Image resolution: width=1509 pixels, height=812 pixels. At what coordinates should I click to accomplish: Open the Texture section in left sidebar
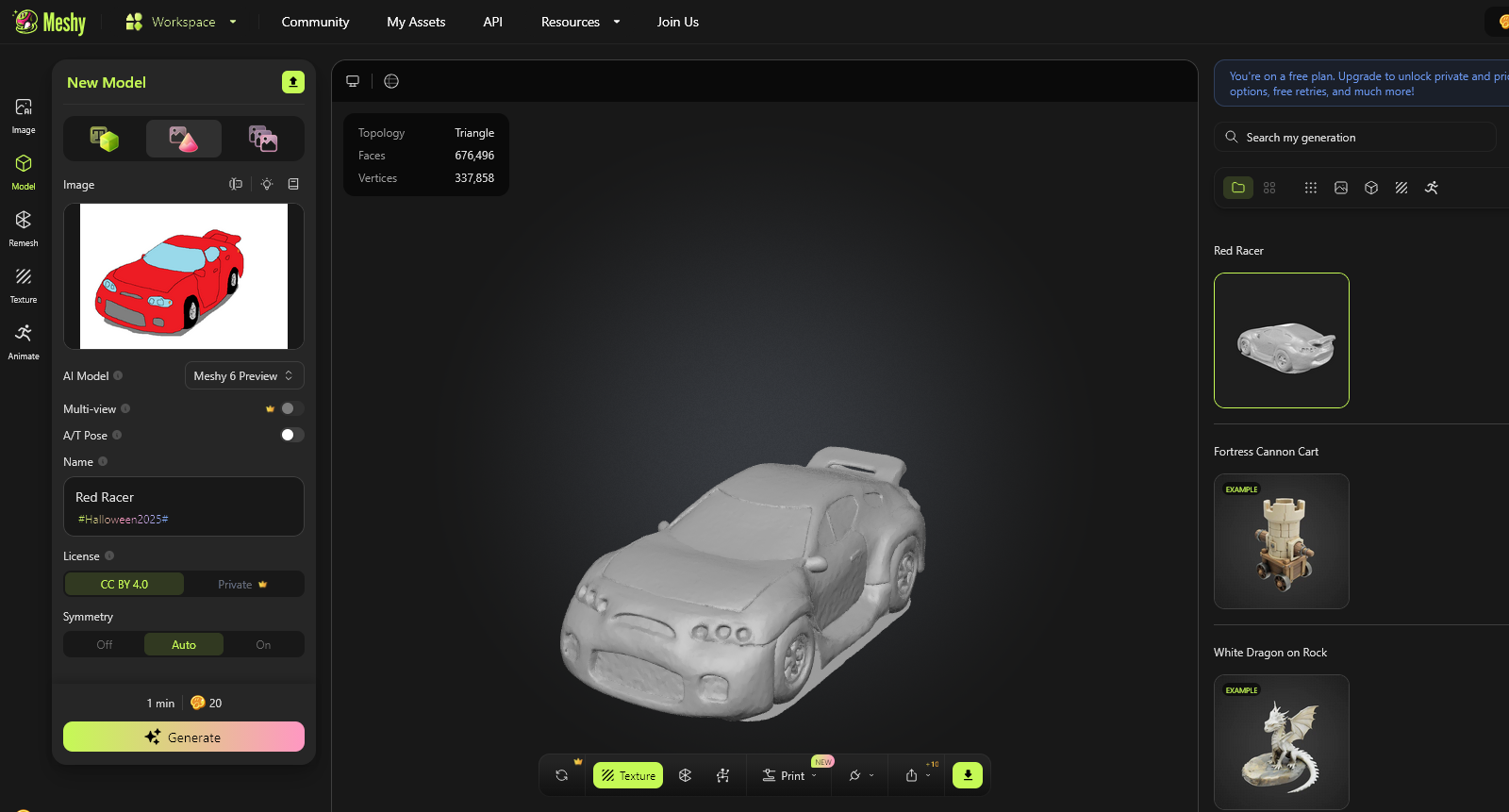click(24, 286)
